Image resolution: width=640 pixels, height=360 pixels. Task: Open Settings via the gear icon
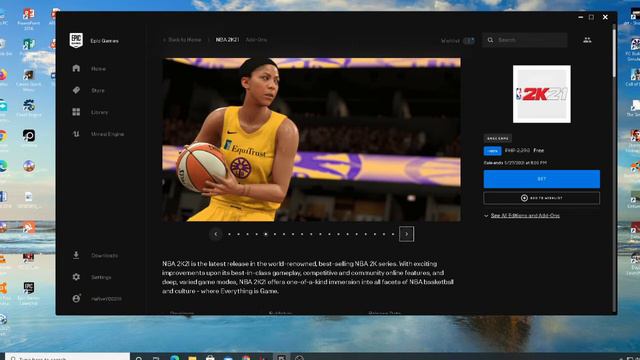(x=76, y=277)
